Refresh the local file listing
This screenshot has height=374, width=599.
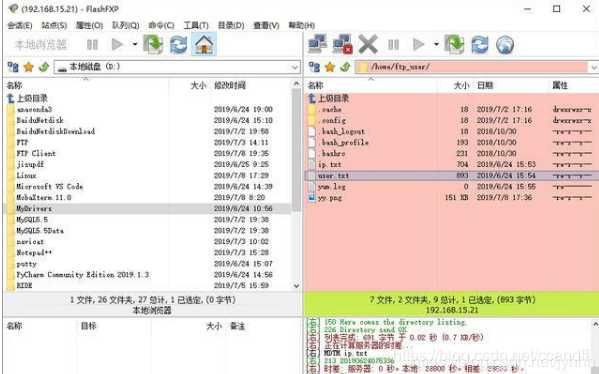click(178, 44)
